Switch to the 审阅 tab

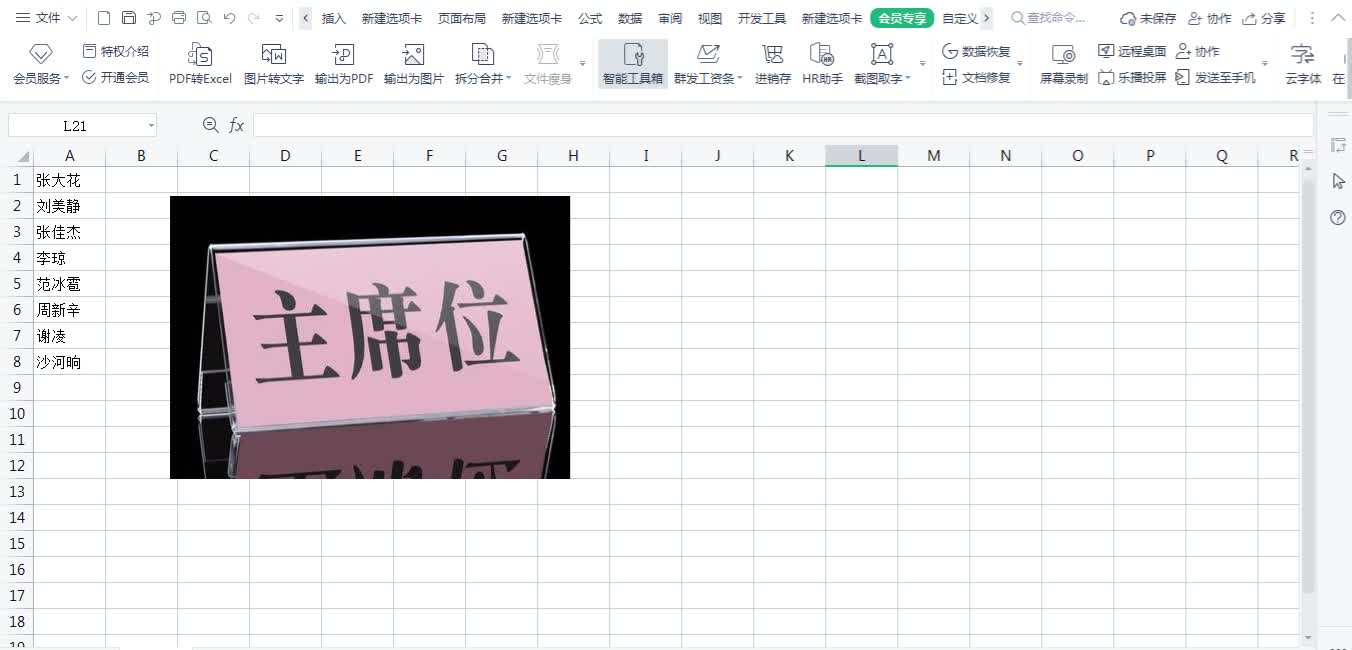pyautogui.click(x=670, y=18)
